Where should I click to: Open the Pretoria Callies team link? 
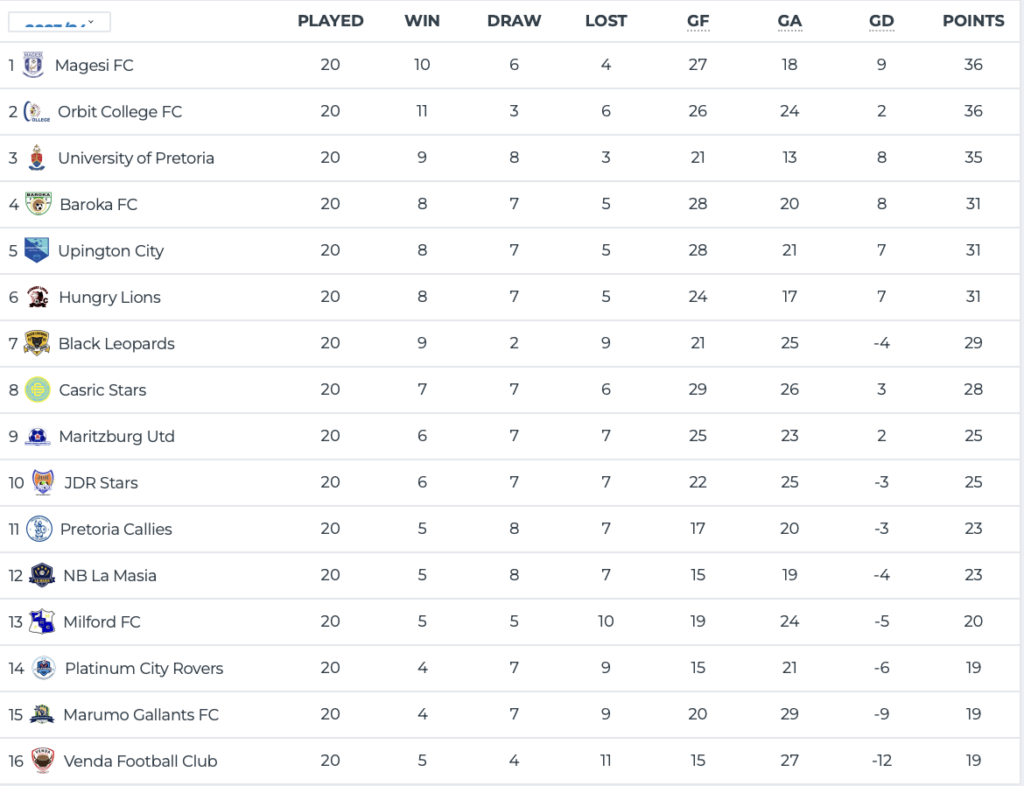point(116,529)
